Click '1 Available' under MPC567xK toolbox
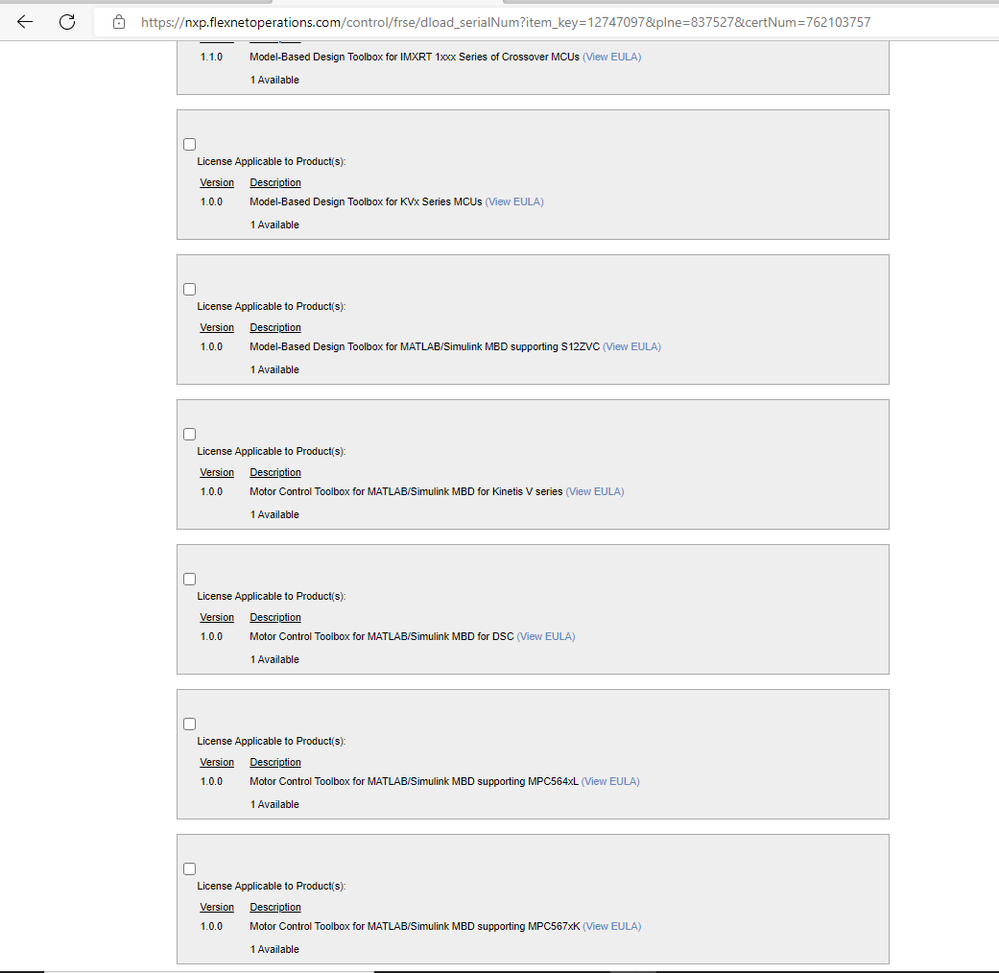This screenshot has width=999, height=973. [x=275, y=949]
